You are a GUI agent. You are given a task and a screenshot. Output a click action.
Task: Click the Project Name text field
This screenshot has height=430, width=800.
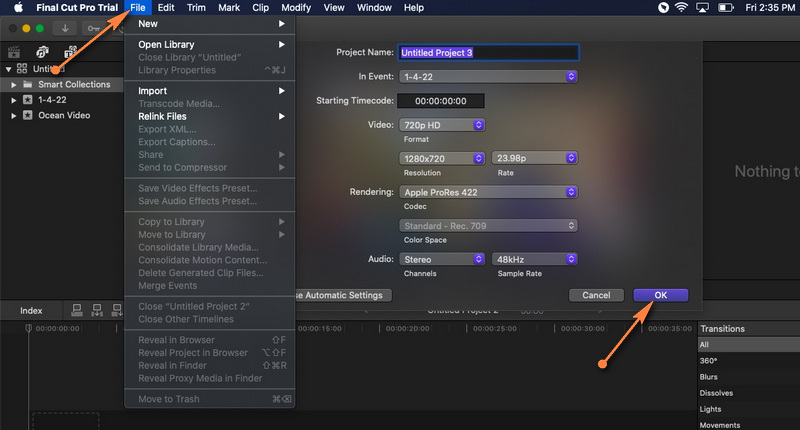coord(487,52)
